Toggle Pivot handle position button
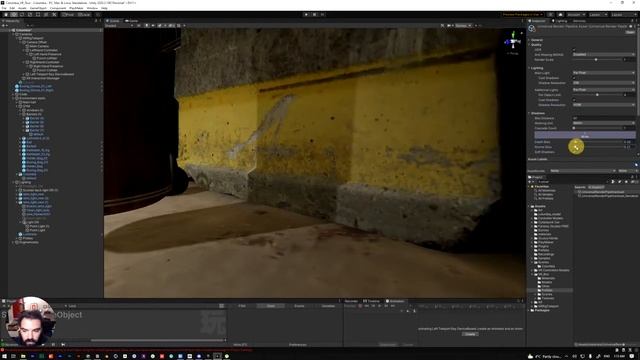Viewport: 640px width, 360px height. (68, 15)
